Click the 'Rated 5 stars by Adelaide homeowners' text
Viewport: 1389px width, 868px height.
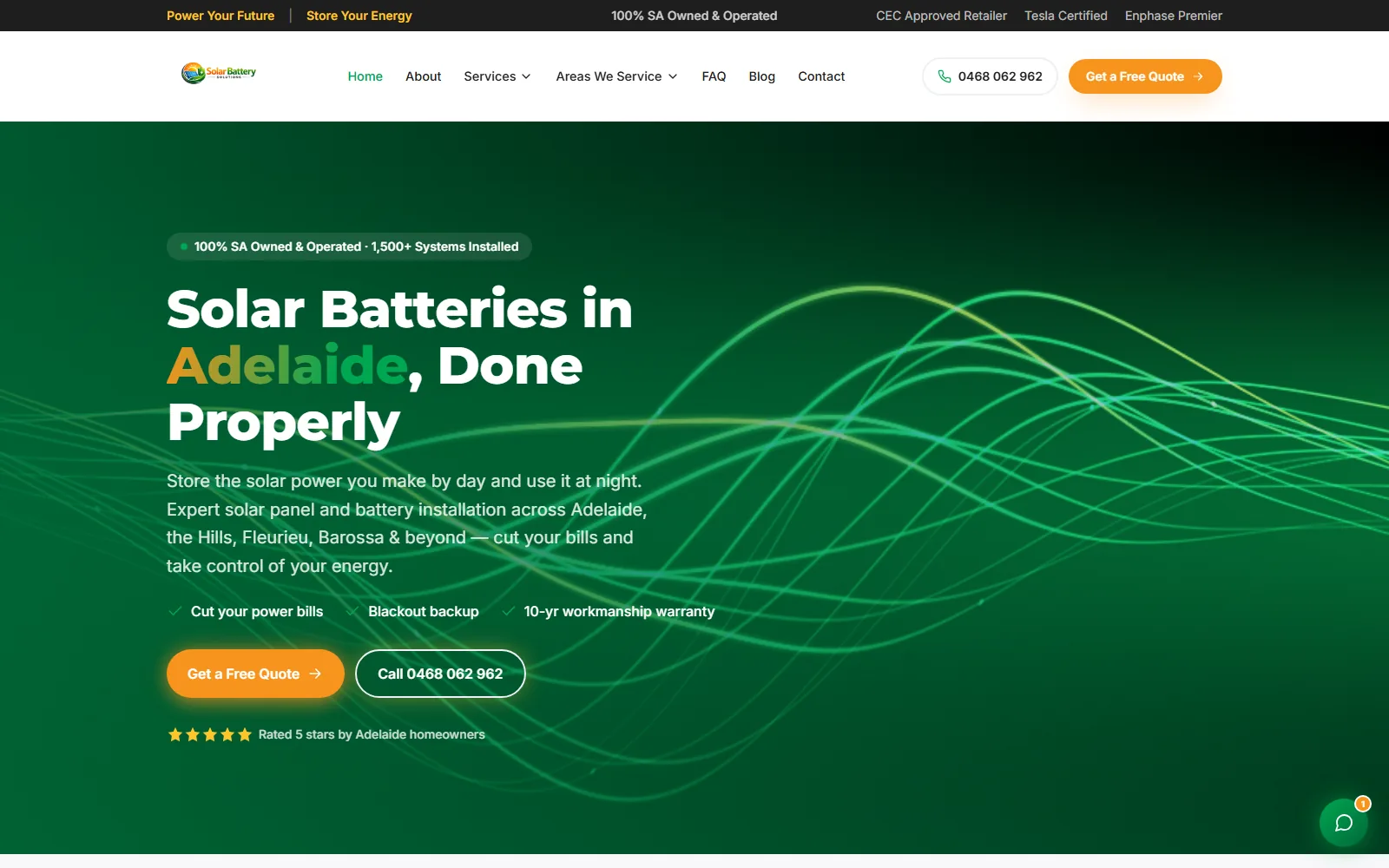click(372, 734)
